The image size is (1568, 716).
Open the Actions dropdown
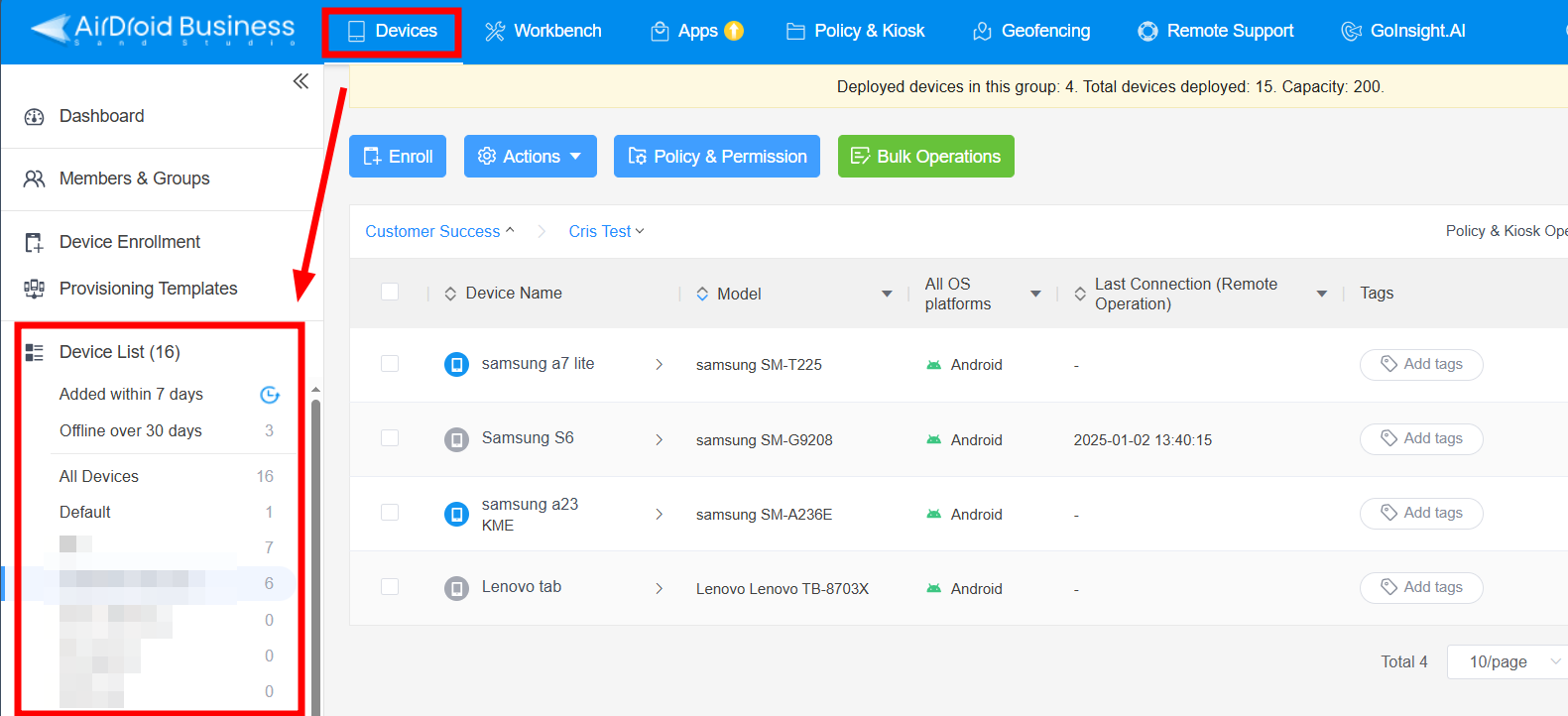[x=531, y=157]
